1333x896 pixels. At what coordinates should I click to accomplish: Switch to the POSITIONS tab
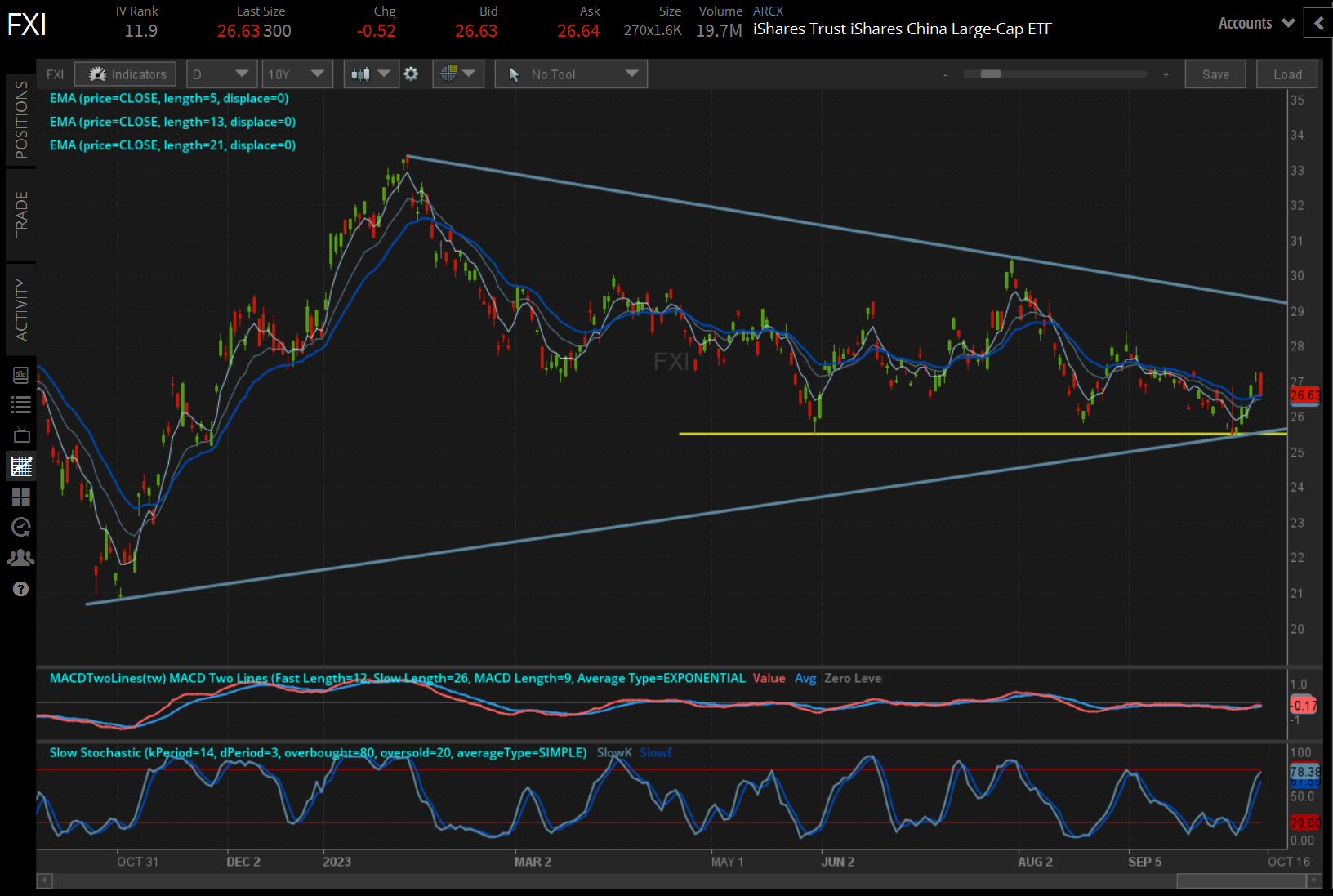21,120
